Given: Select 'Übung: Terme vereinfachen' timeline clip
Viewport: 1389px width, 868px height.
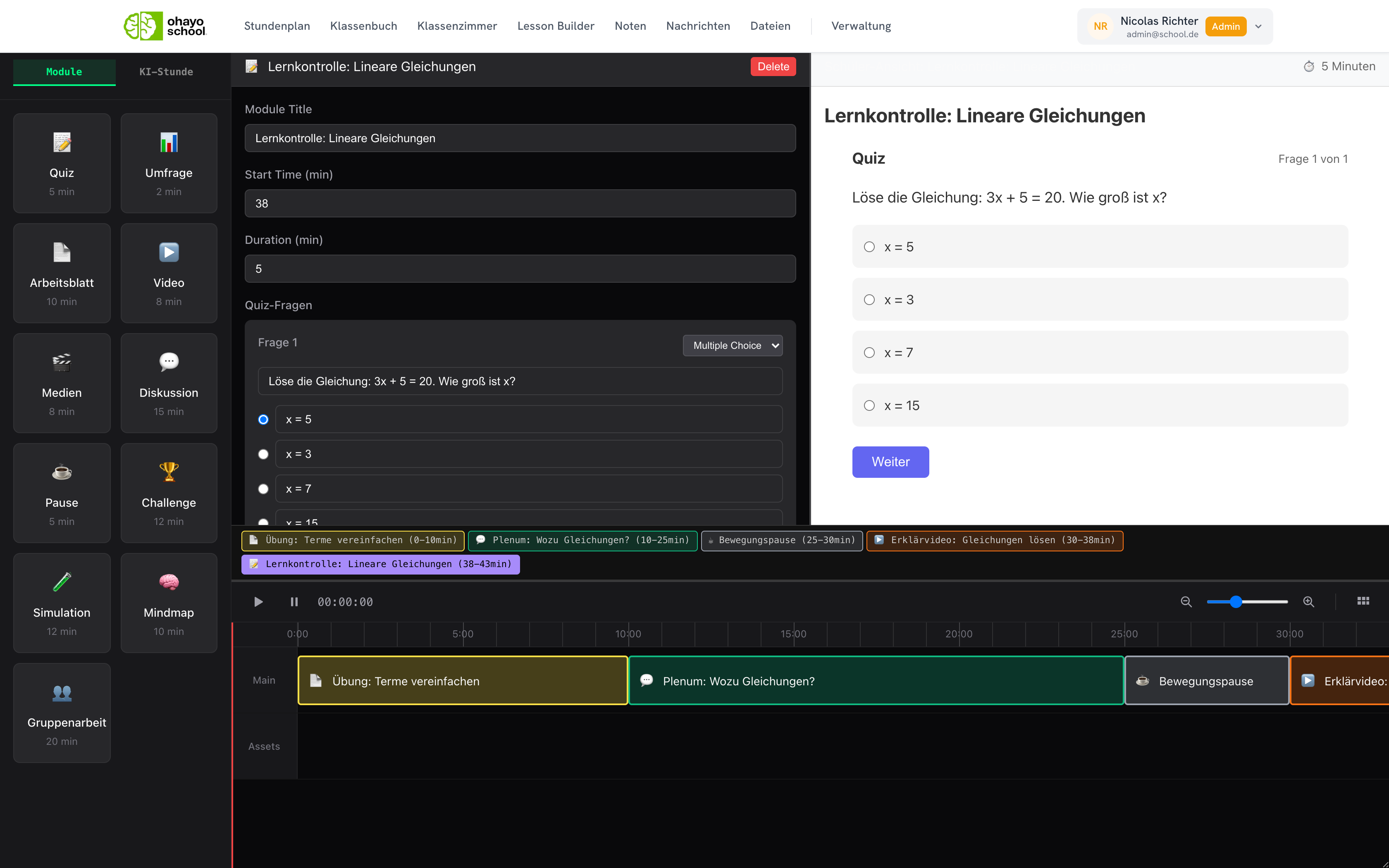Looking at the screenshot, I should 463,681.
